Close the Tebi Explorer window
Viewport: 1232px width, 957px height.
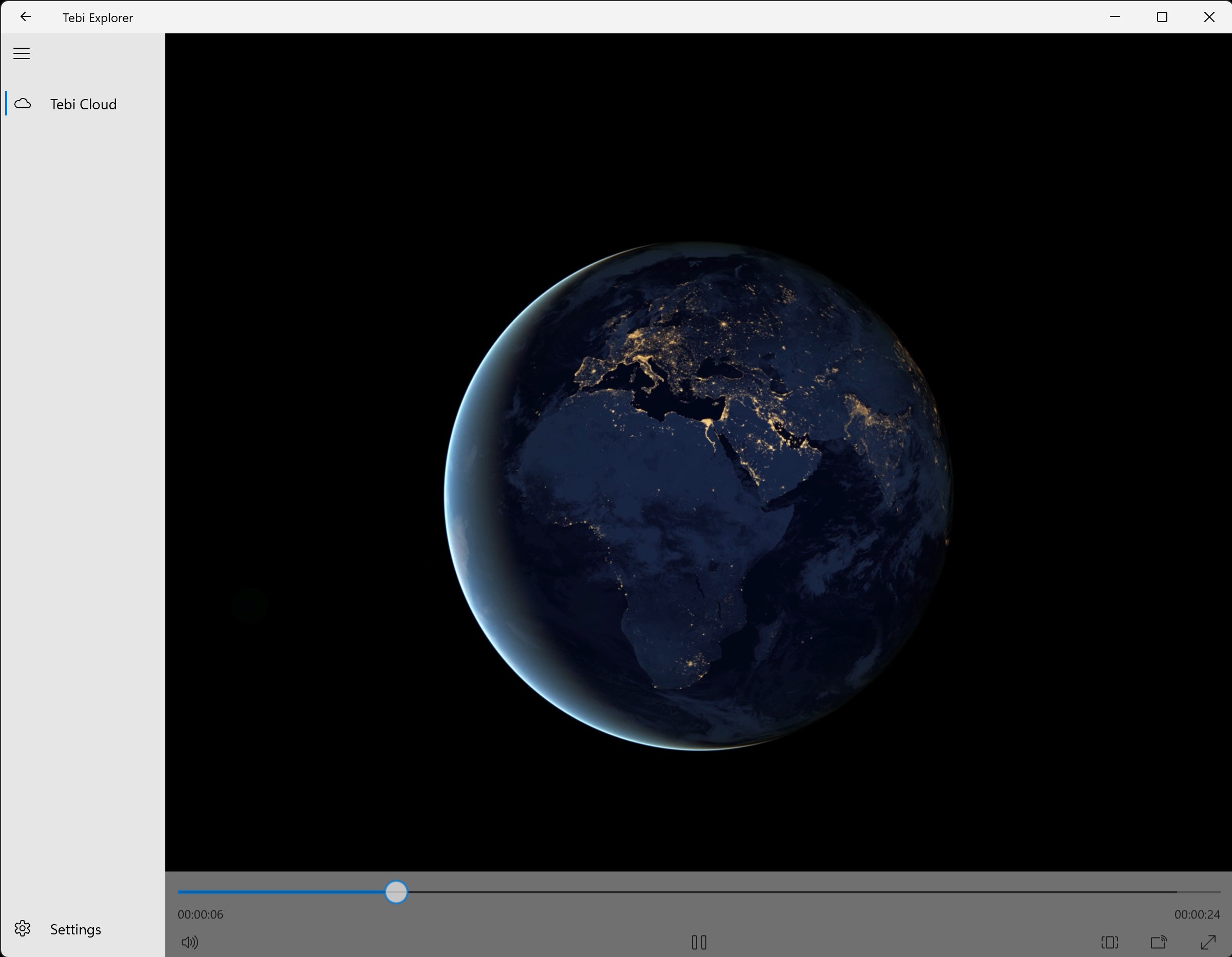tap(1209, 17)
